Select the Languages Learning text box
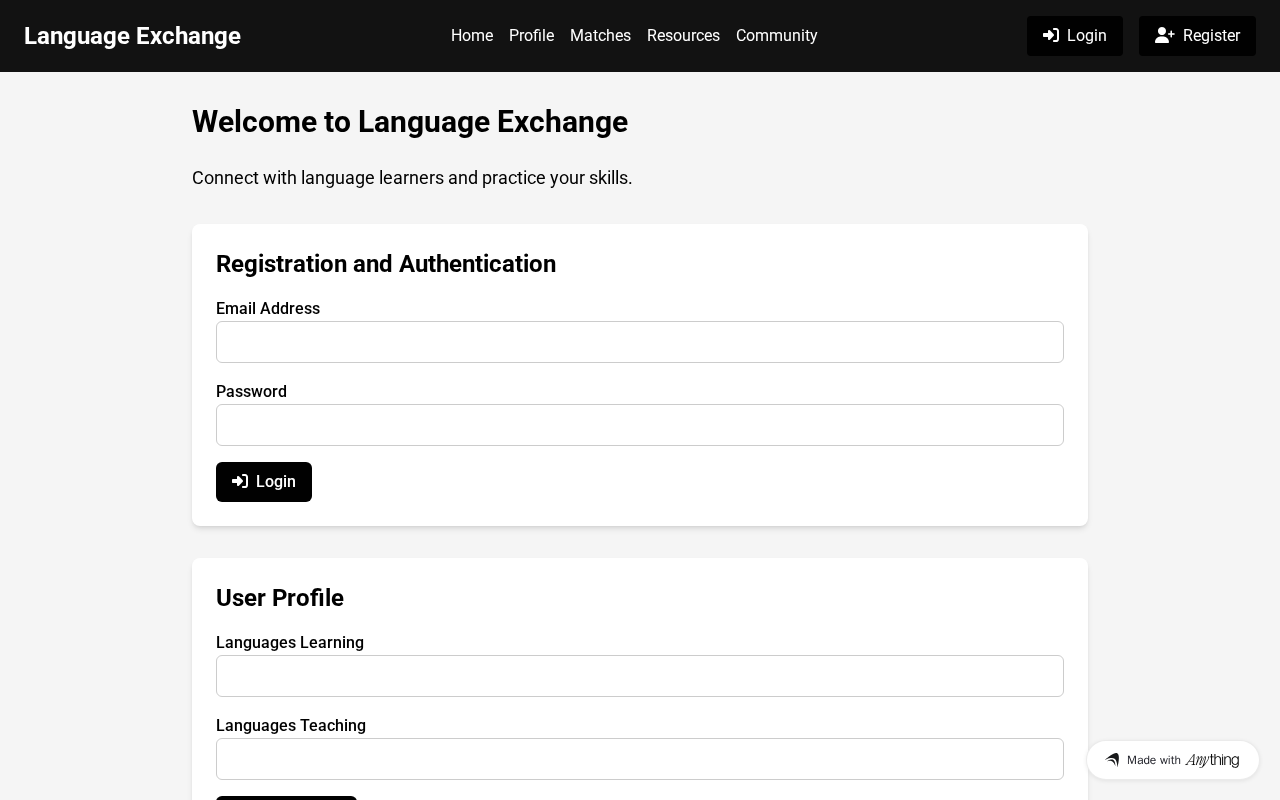1280x800 pixels. 640,676
